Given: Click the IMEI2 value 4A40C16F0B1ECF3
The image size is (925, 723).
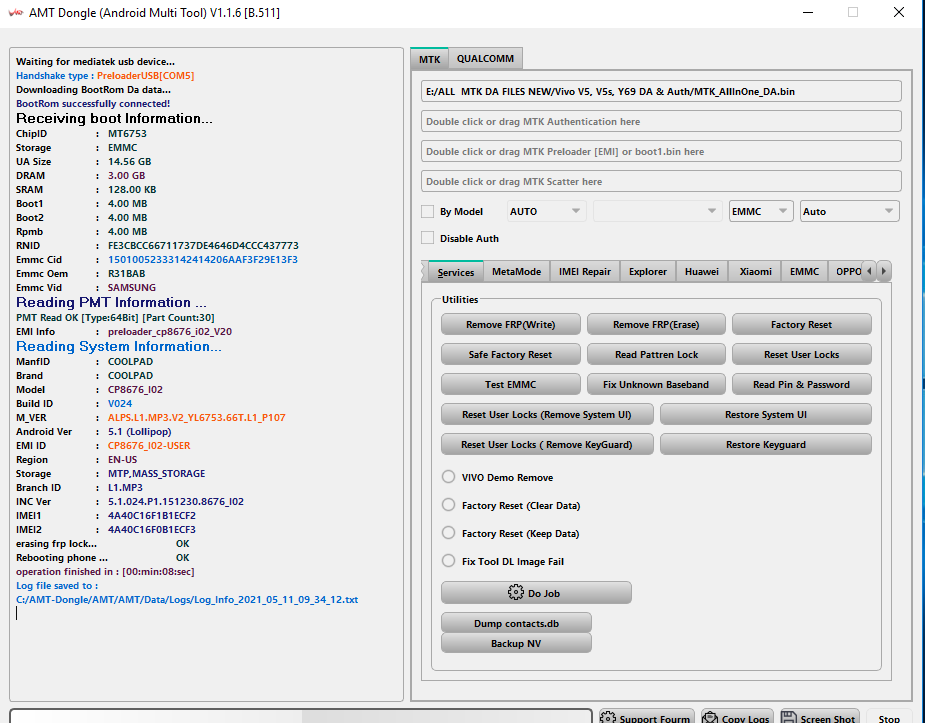Looking at the screenshot, I should pos(152,530).
